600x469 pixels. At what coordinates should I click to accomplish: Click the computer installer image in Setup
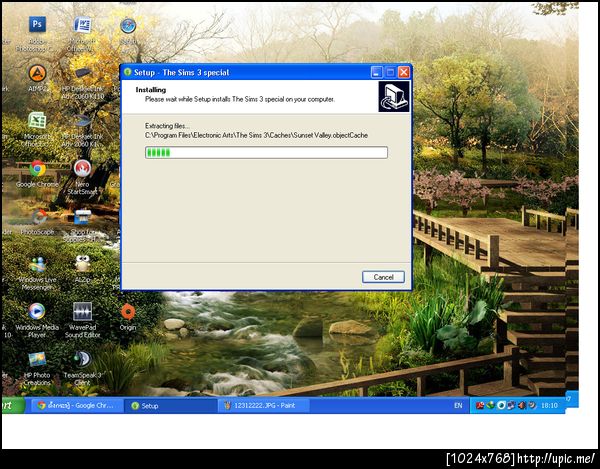(x=394, y=96)
